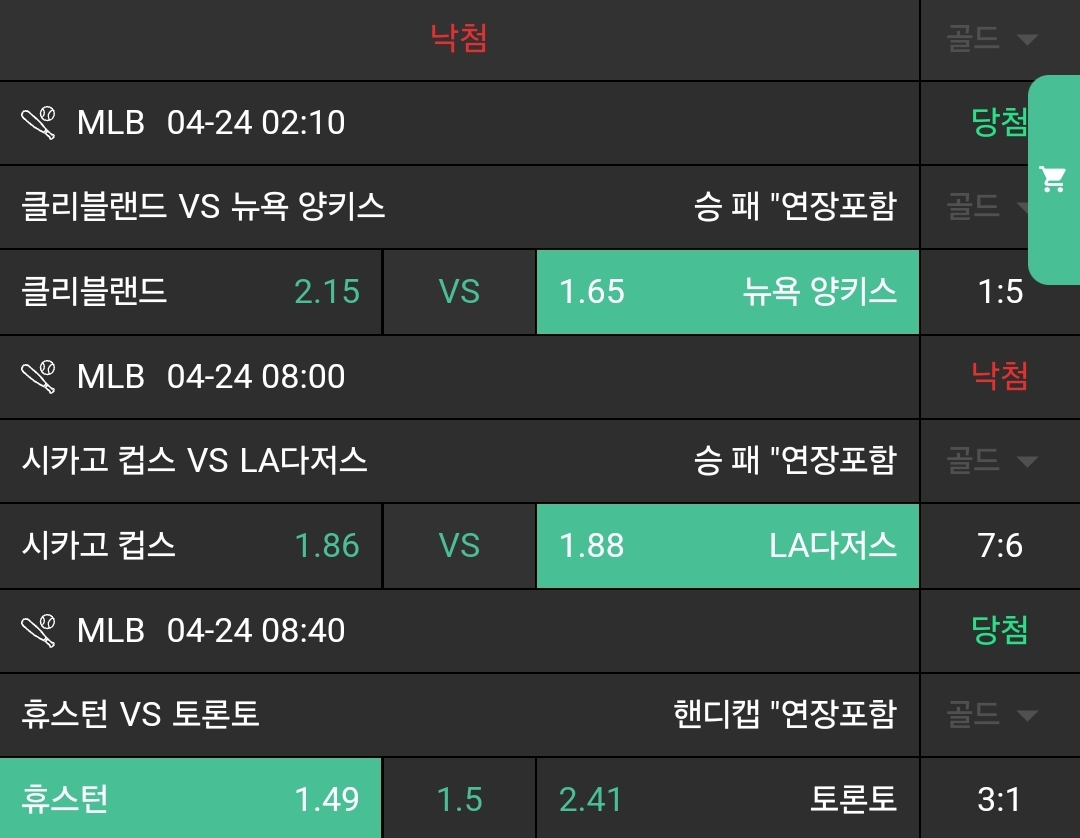Click baseball icon for 08:40 MLB game
The height and width of the screenshot is (838, 1080).
(38, 631)
